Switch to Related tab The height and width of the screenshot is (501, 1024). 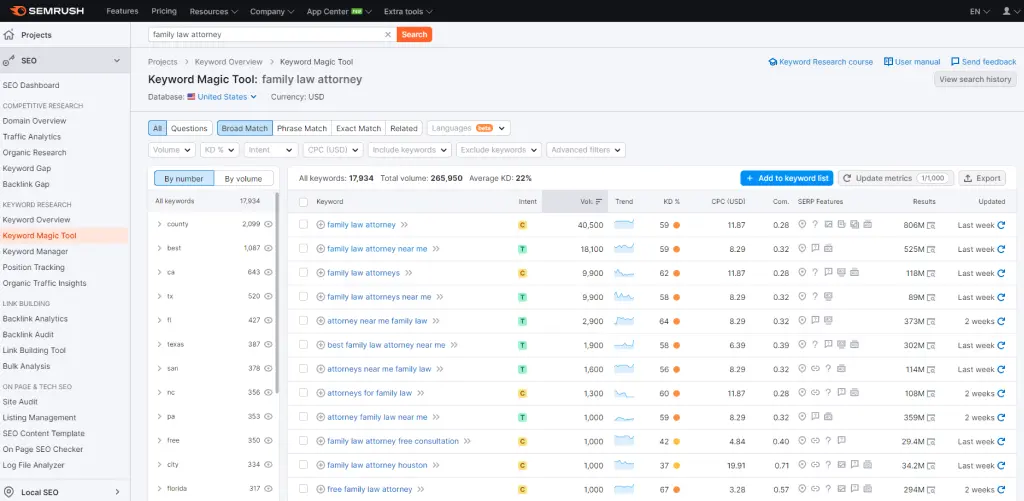click(x=404, y=129)
